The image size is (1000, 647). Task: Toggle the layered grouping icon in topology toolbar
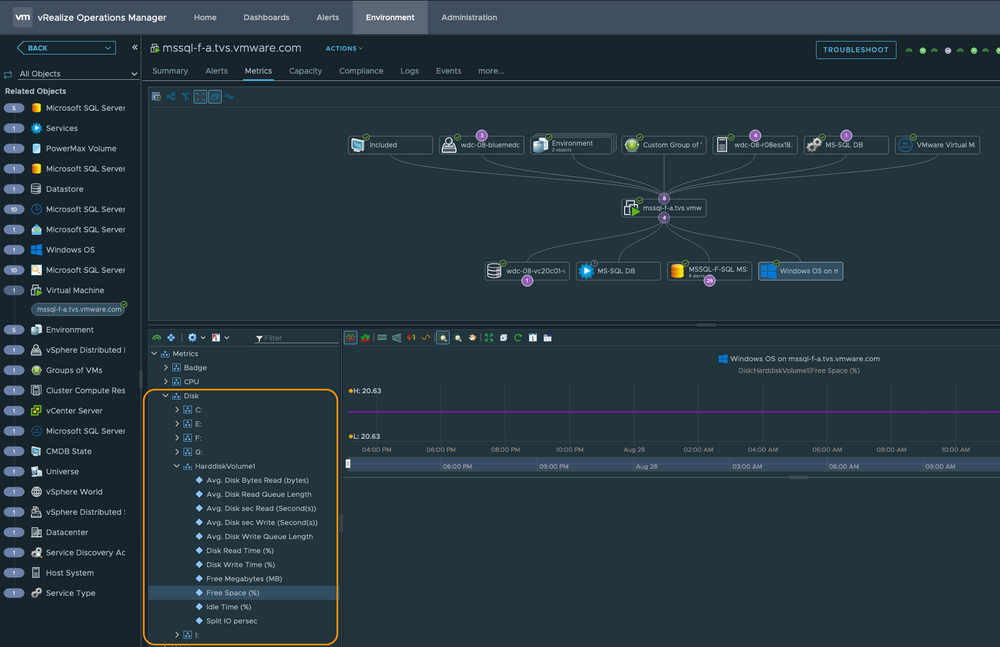[x=215, y=96]
